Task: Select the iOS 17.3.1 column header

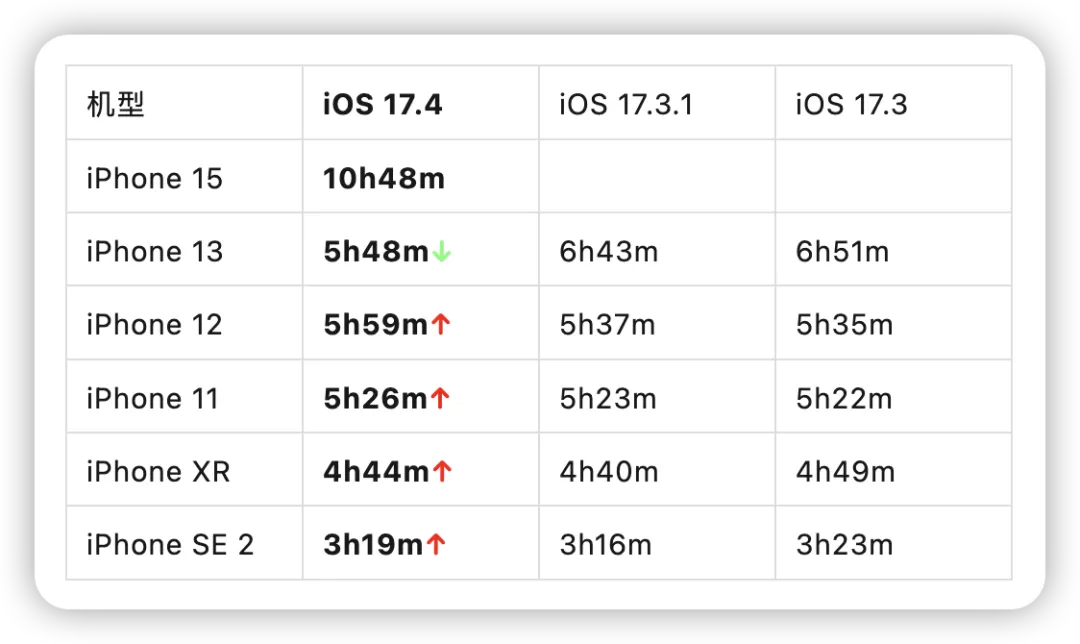Action: tap(626, 104)
